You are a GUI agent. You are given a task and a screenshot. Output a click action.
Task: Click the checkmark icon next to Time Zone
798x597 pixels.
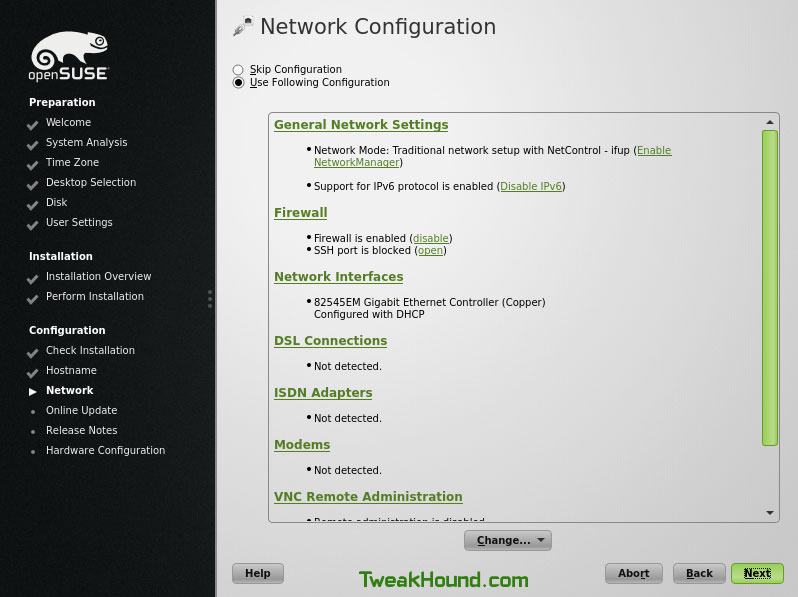coord(33,165)
